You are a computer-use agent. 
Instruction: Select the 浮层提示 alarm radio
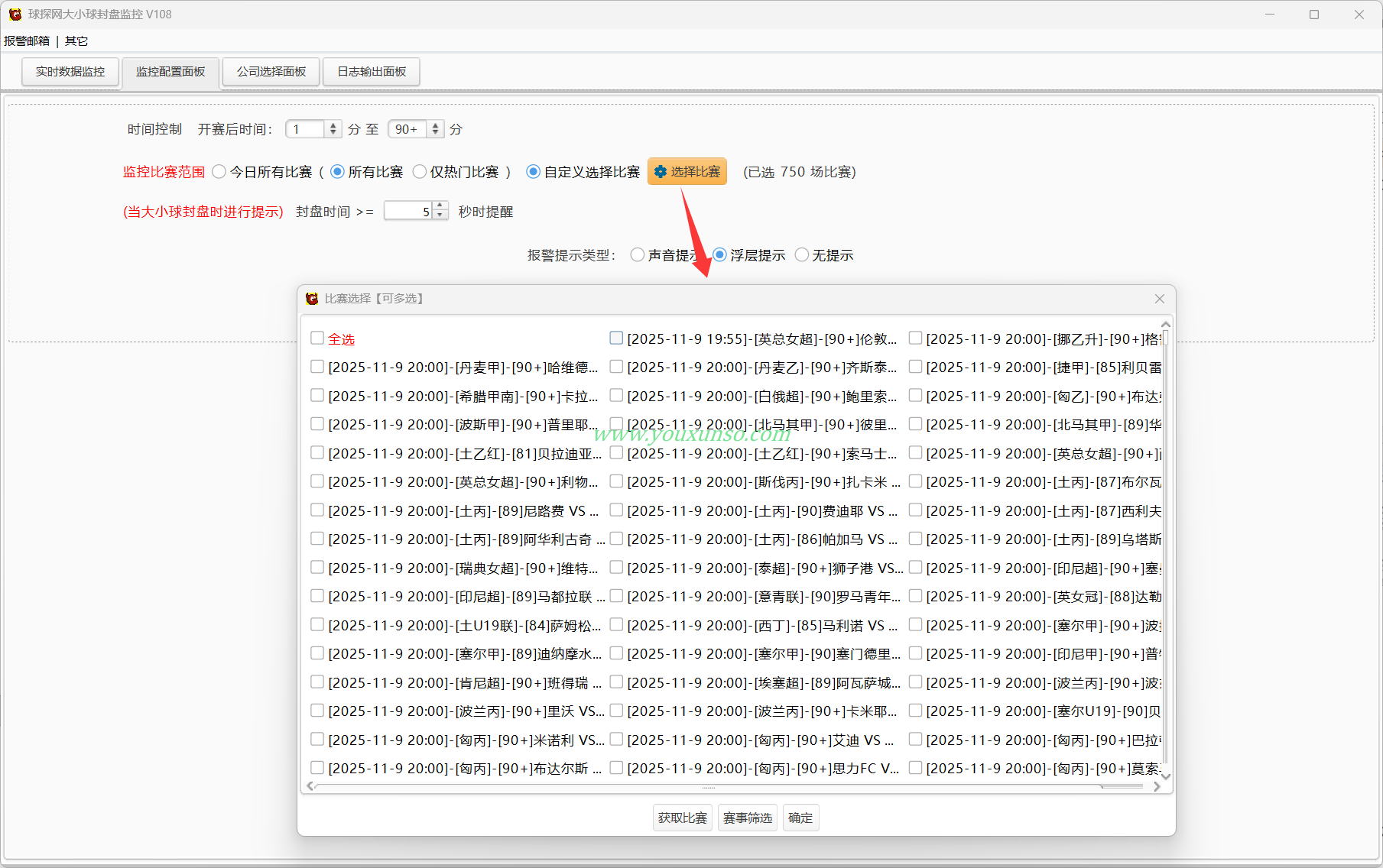(719, 255)
